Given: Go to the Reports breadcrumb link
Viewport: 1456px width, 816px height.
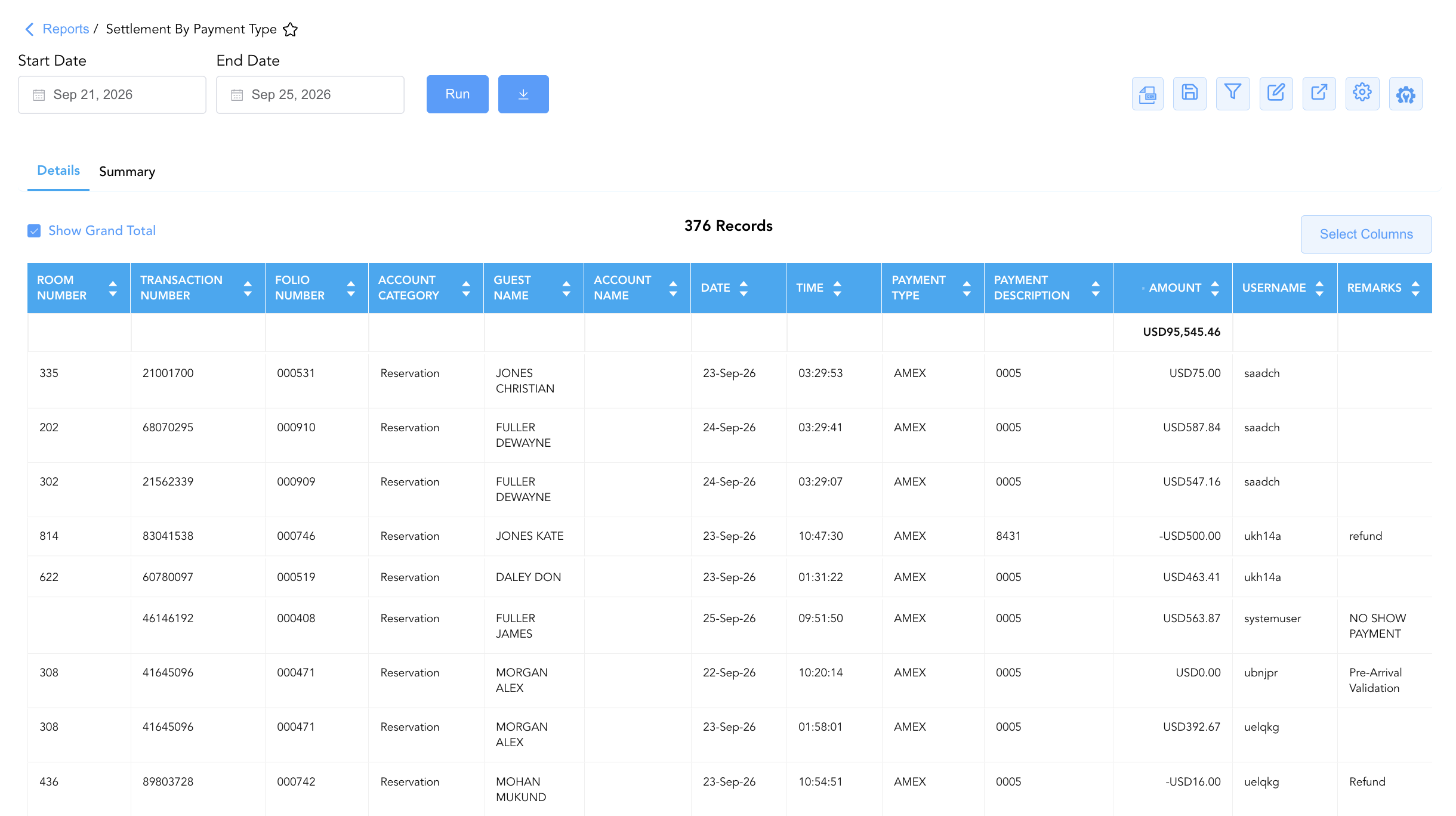Looking at the screenshot, I should (66, 29).
